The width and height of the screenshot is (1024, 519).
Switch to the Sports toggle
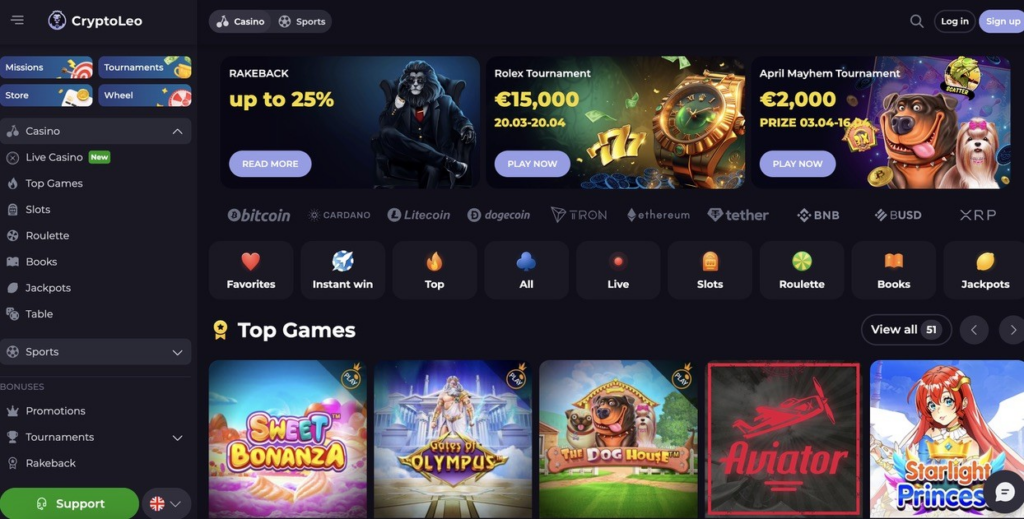click(302, 22)
